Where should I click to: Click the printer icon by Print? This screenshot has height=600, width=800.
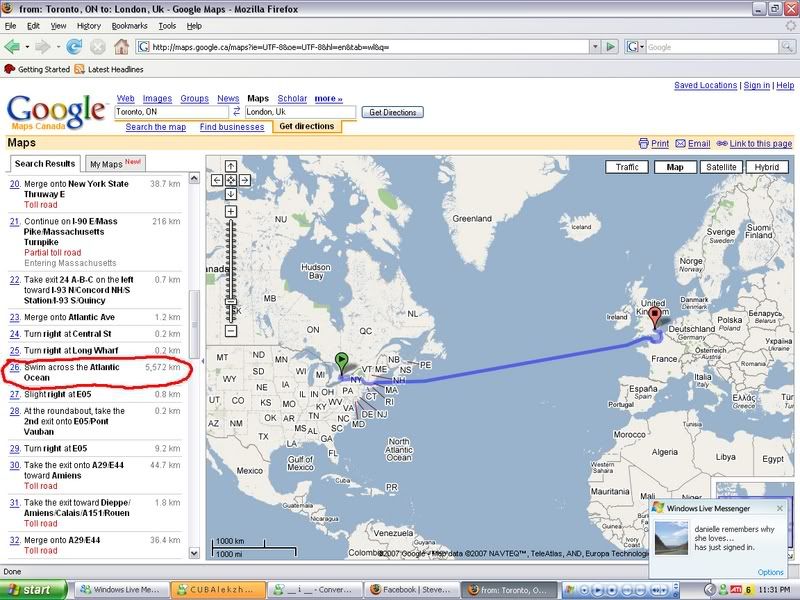pos(643,144)
